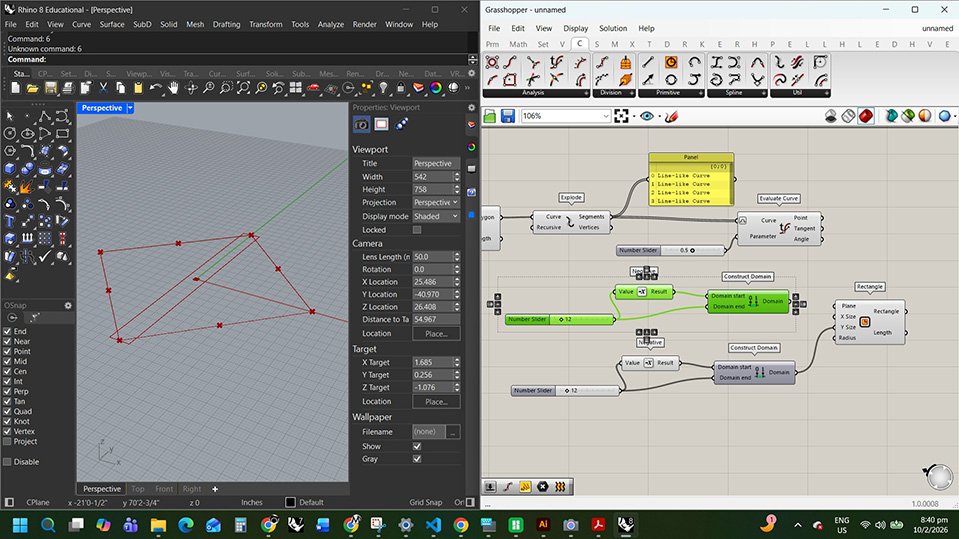Click the wallpaper Filename browse button
959x539 pixels.
click(453, 432)
